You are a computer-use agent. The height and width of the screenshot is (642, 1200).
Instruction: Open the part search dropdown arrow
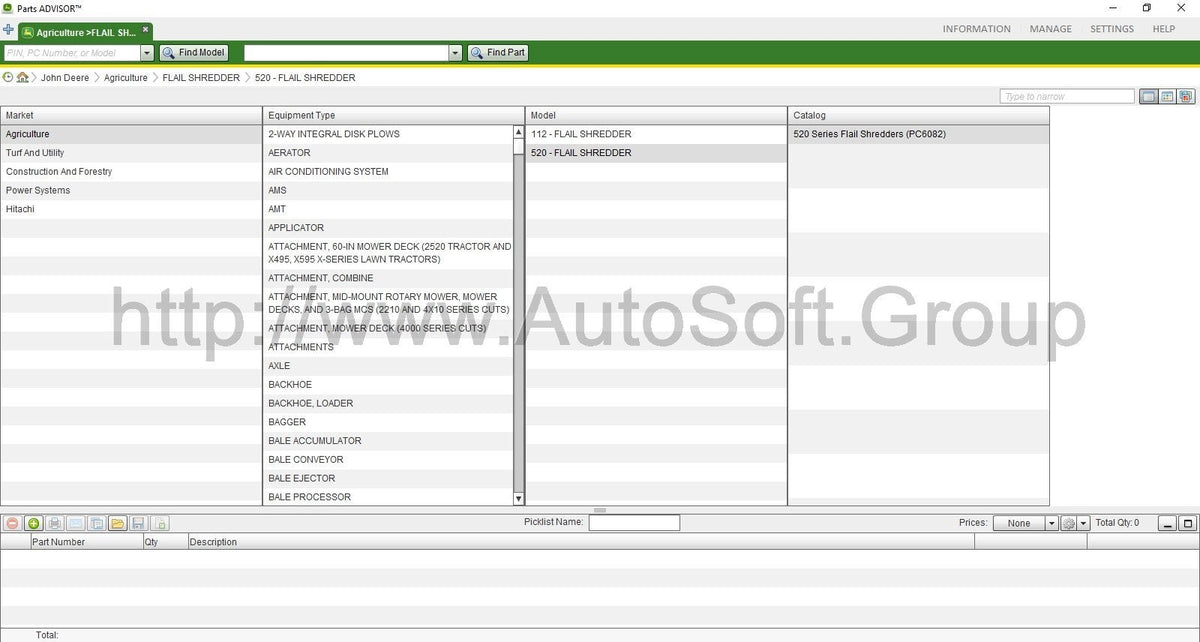pos(455,52)
